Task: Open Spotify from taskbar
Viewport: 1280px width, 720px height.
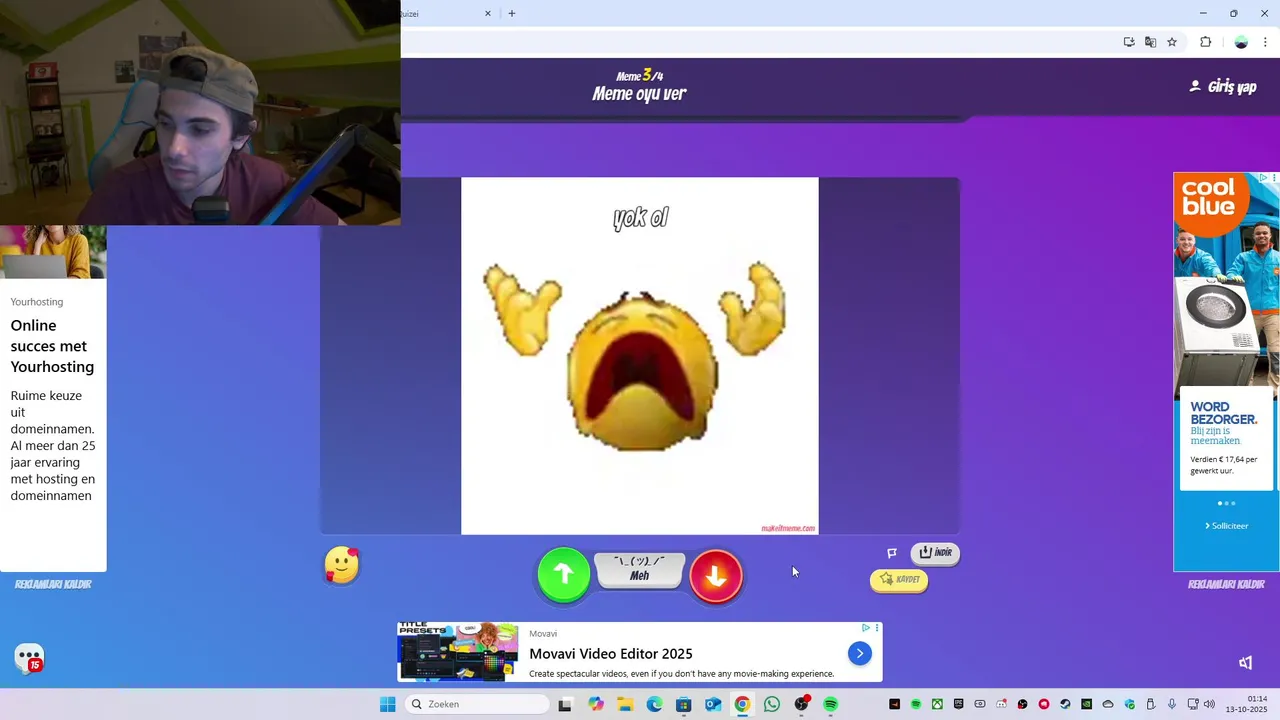Action: click(831, 704)
